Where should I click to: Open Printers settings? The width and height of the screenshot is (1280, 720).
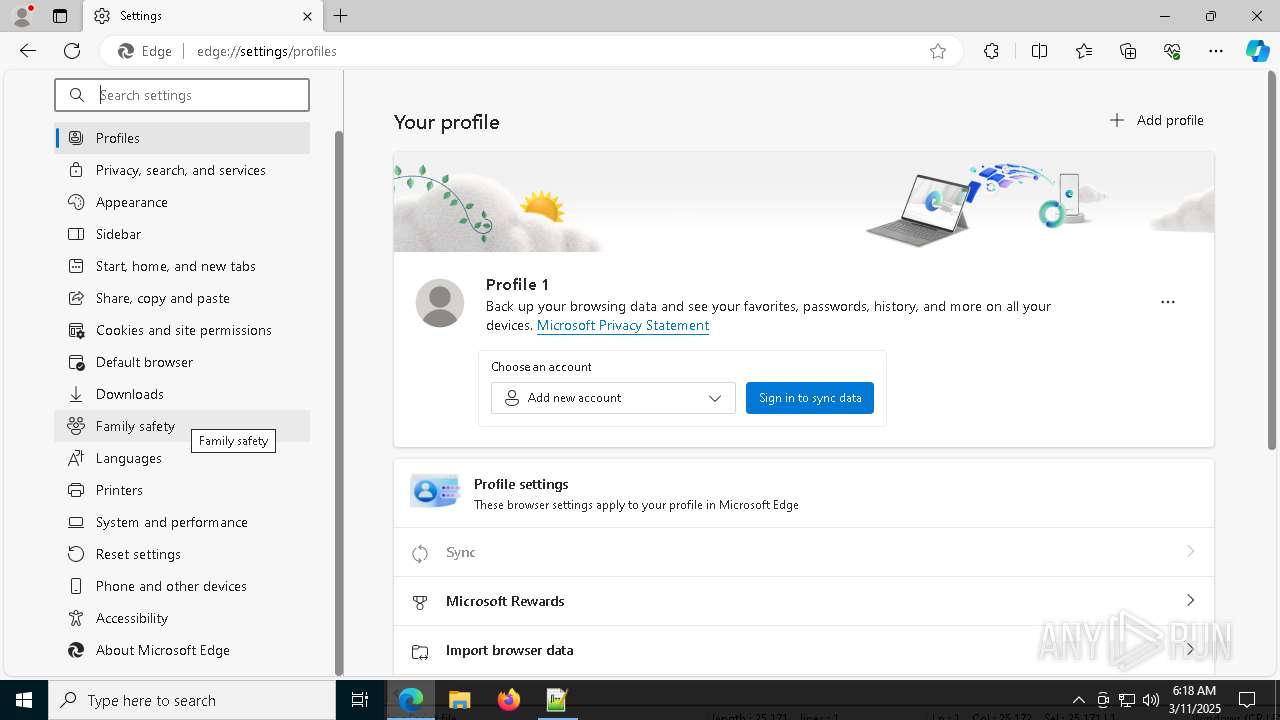[182, 490]
